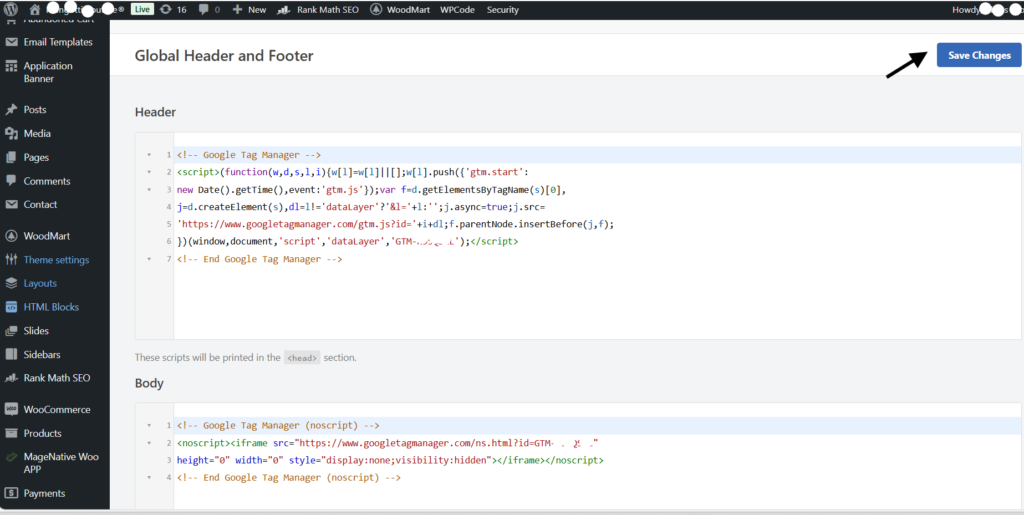Open the site home icon in admin bar
This screenshot has height=515, width=1024.
[35, 10]
